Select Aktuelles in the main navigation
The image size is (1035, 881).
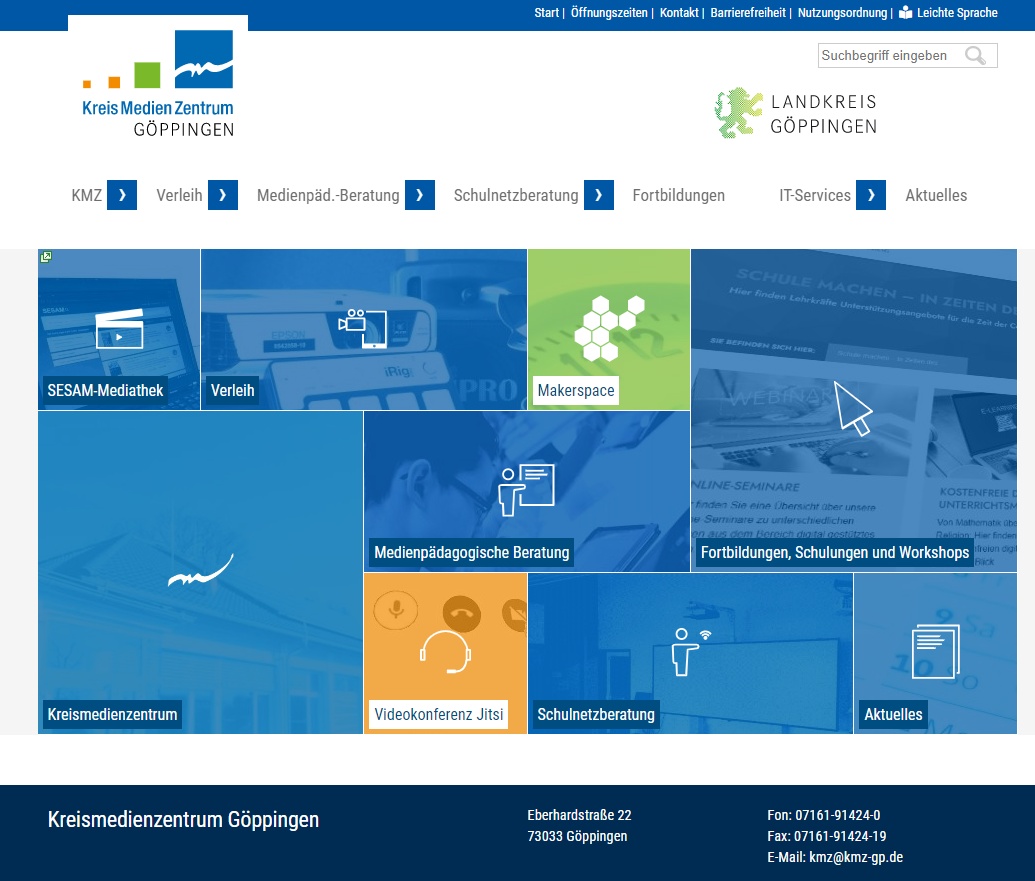(936, 196)
